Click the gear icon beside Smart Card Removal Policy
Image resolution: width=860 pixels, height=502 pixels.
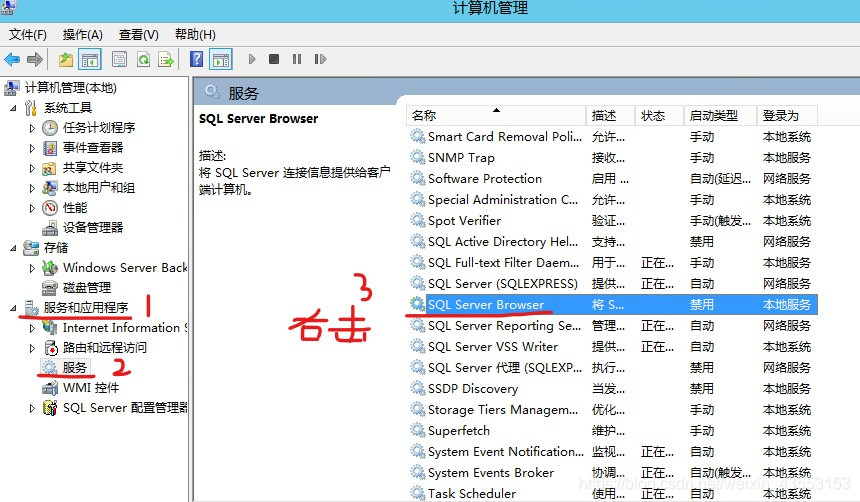418,136
